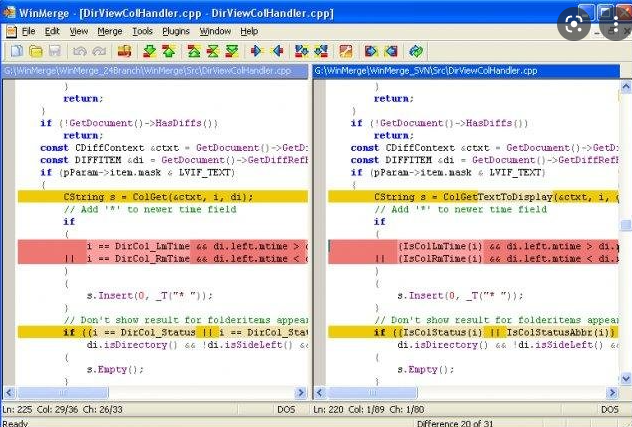Click left pane 'const CDiffContext &ctxt' line
Screen dimensions: 632x427
pyautogui.click(x=174, y=148)
